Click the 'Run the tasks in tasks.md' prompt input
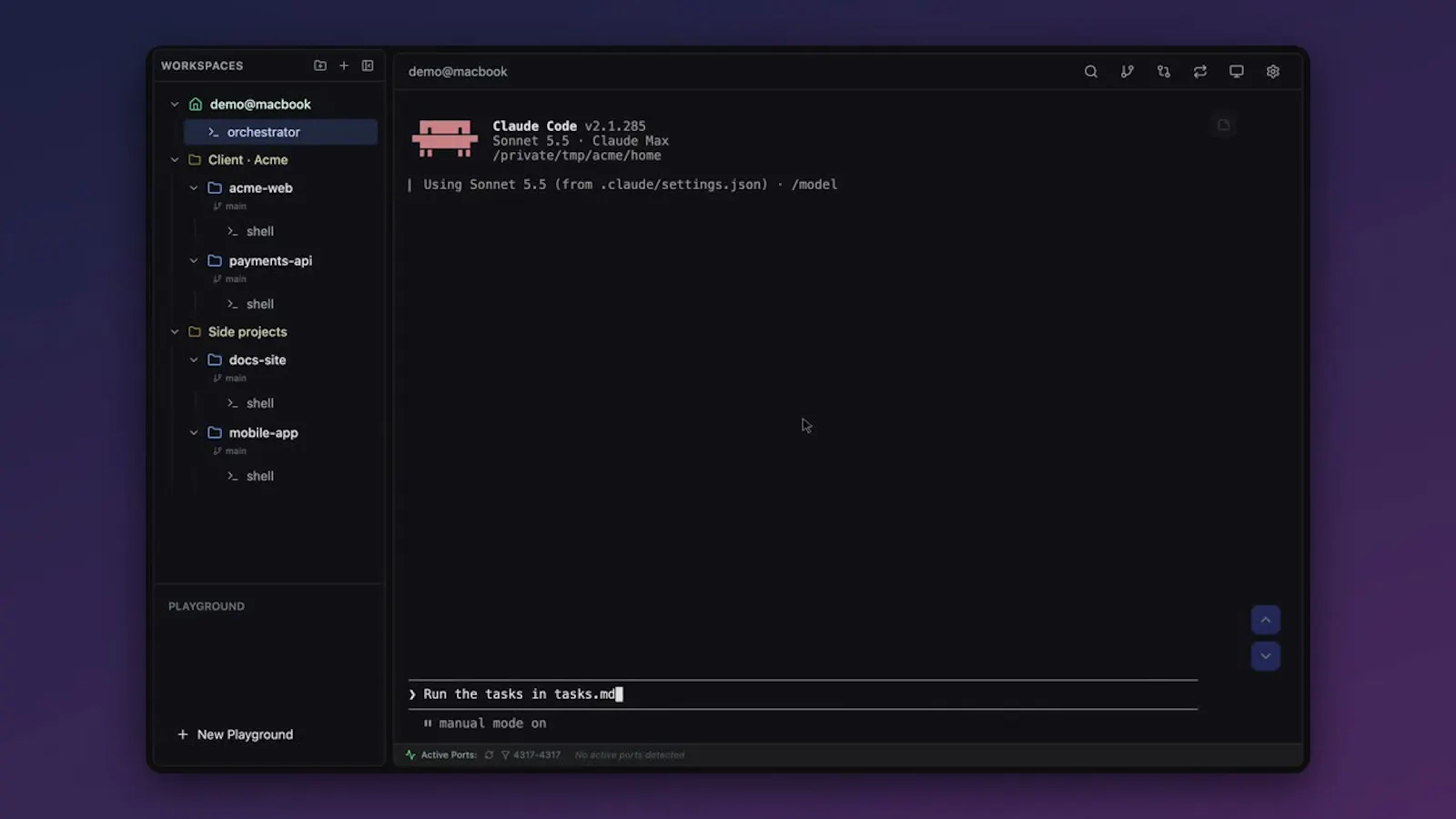 (x=803, y=694)
